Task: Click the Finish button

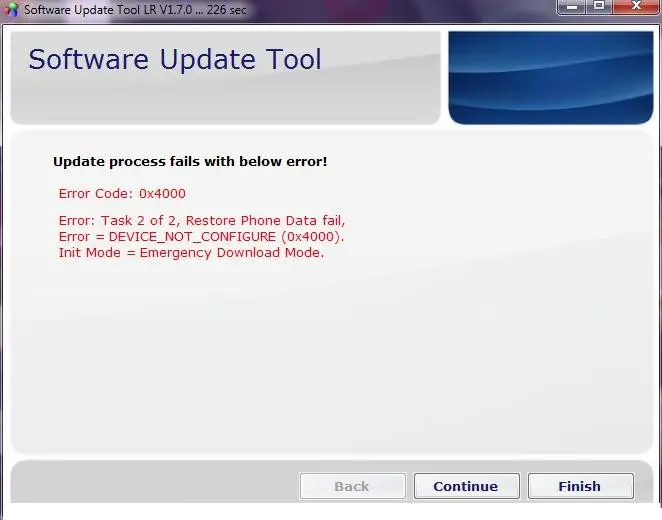Action: tap(581, 486)
